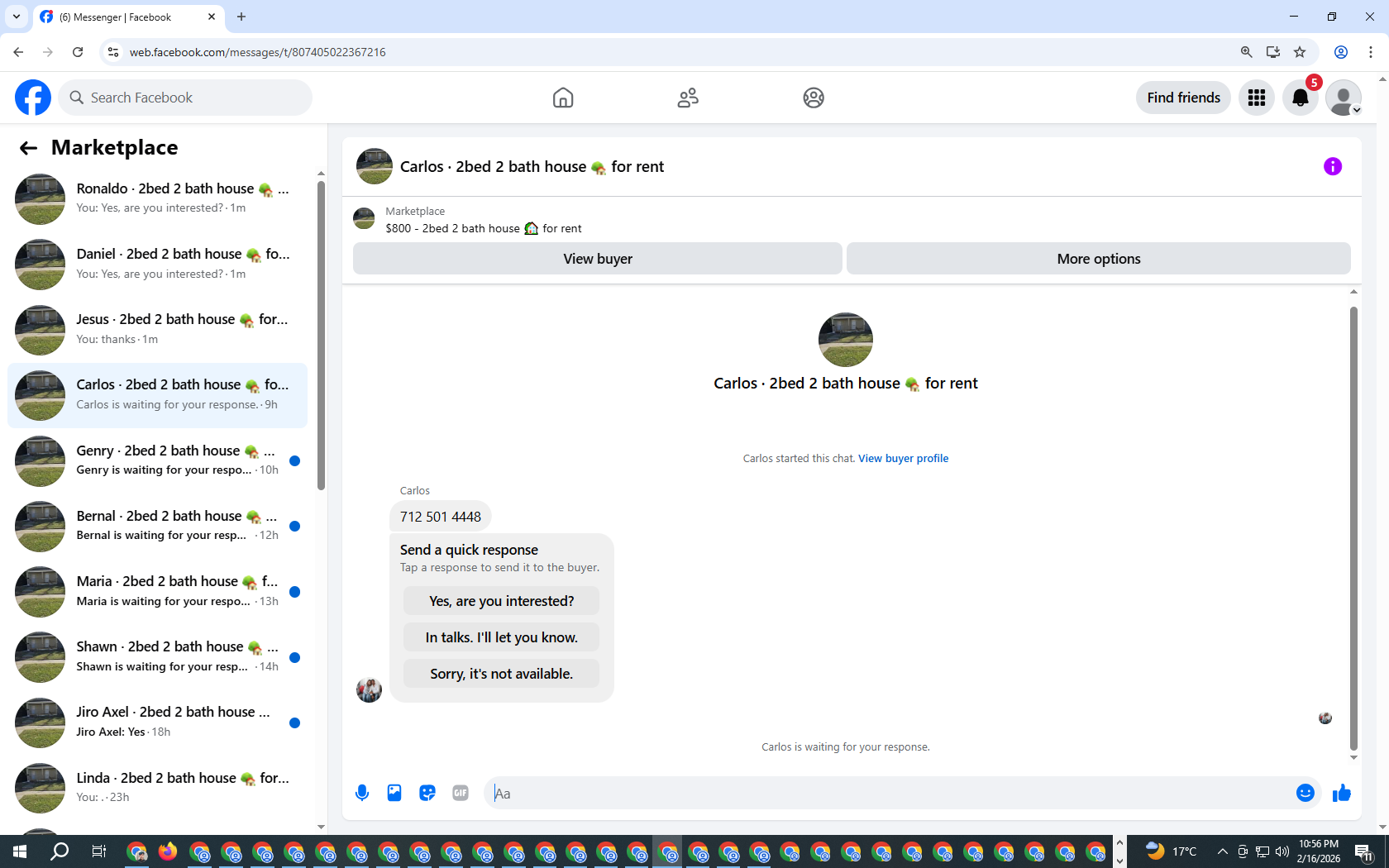Image resolution: width=1389 pixels, height=868 pixels.
Task: Open Maria's conversation
Action: click(x=157, y=591)
